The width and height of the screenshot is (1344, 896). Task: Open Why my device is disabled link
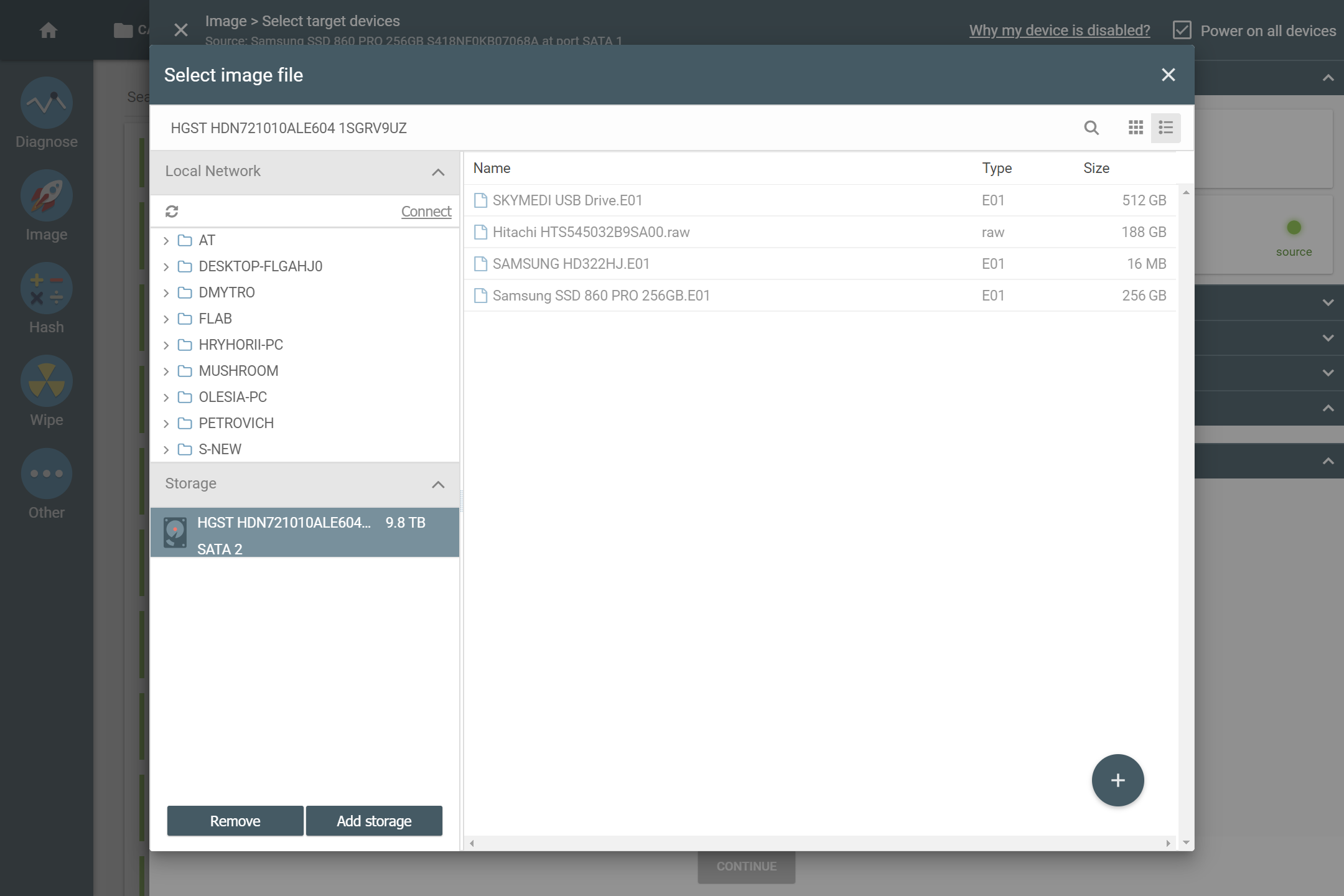(1060, 30)
